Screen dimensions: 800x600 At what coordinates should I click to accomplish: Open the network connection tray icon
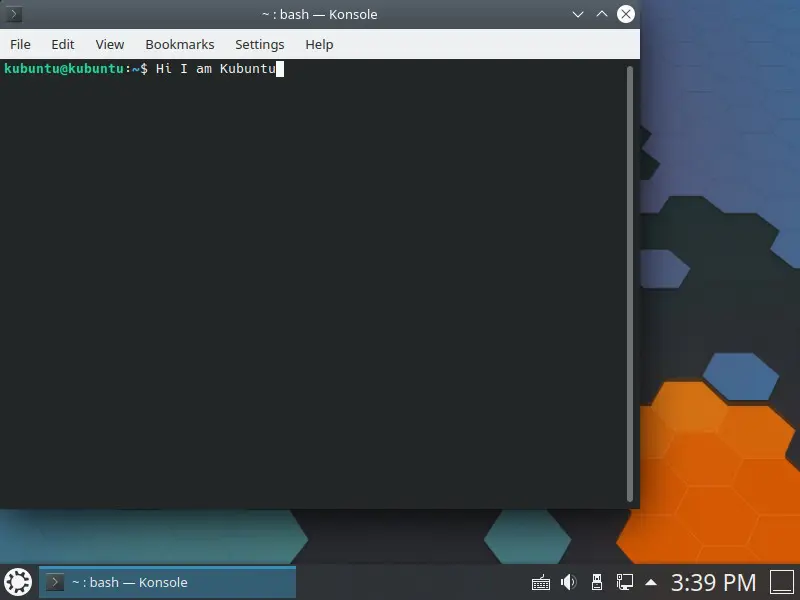pyautogui.click(x=624, y=582)
